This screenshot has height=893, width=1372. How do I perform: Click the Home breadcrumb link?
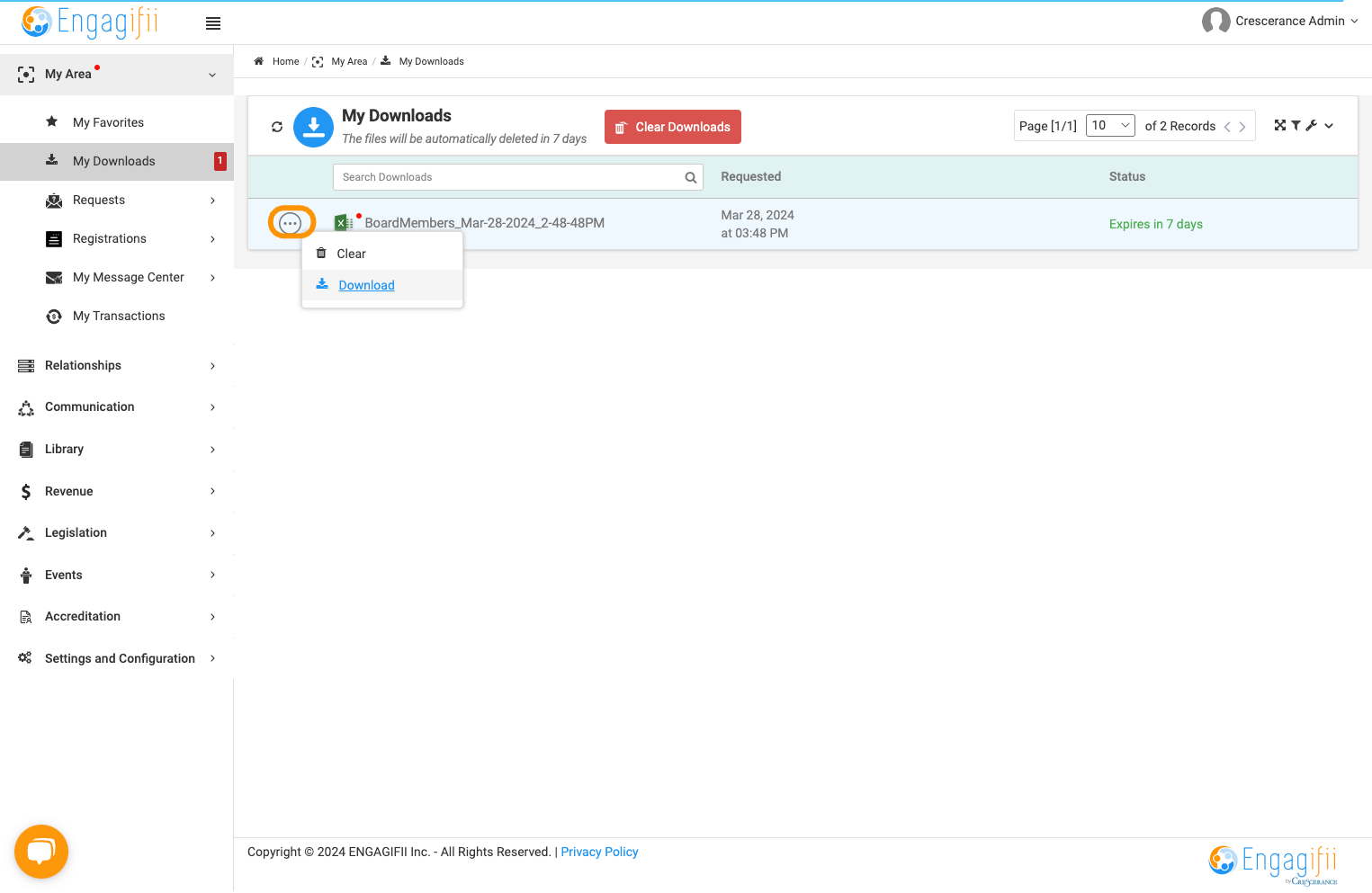click(285, 61)
